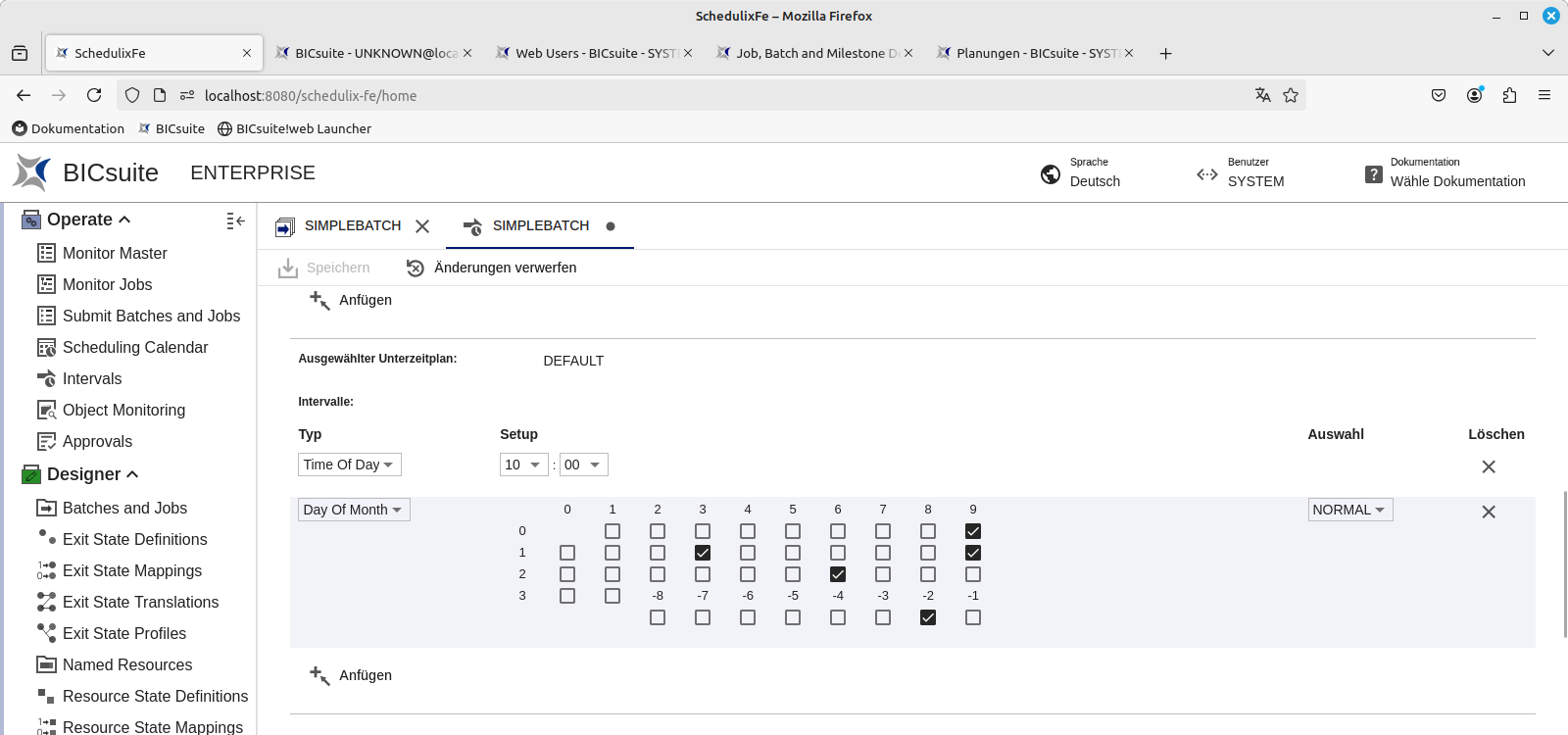Click the lower Anfügen button
This screenshot has height=735, width=1568.
351,675
